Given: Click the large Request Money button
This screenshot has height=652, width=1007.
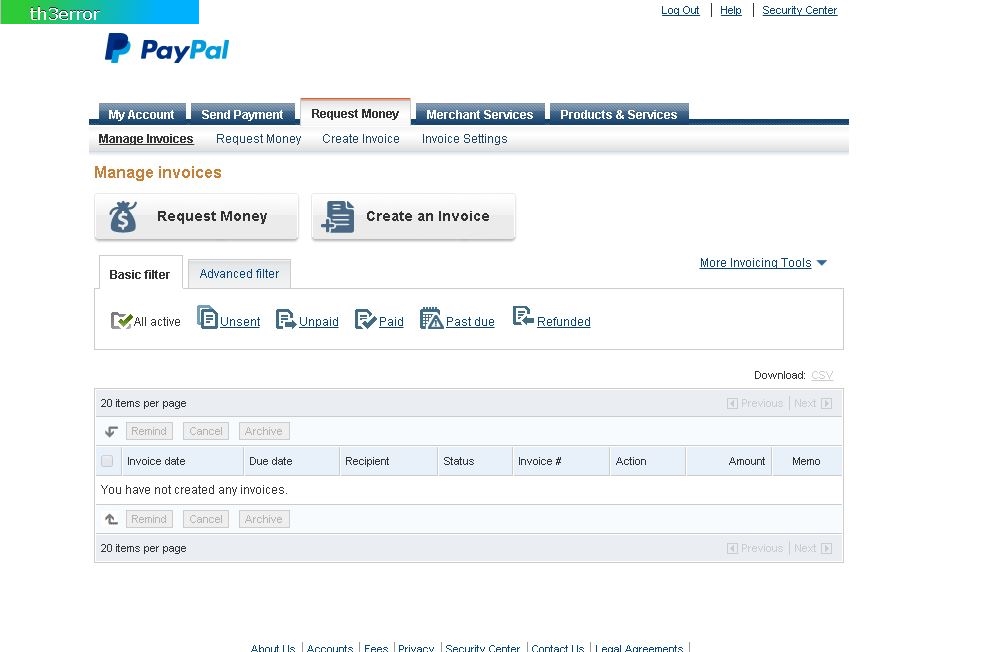Looking at the screenshot, I should pyautogui.click(x=197, y=216).
